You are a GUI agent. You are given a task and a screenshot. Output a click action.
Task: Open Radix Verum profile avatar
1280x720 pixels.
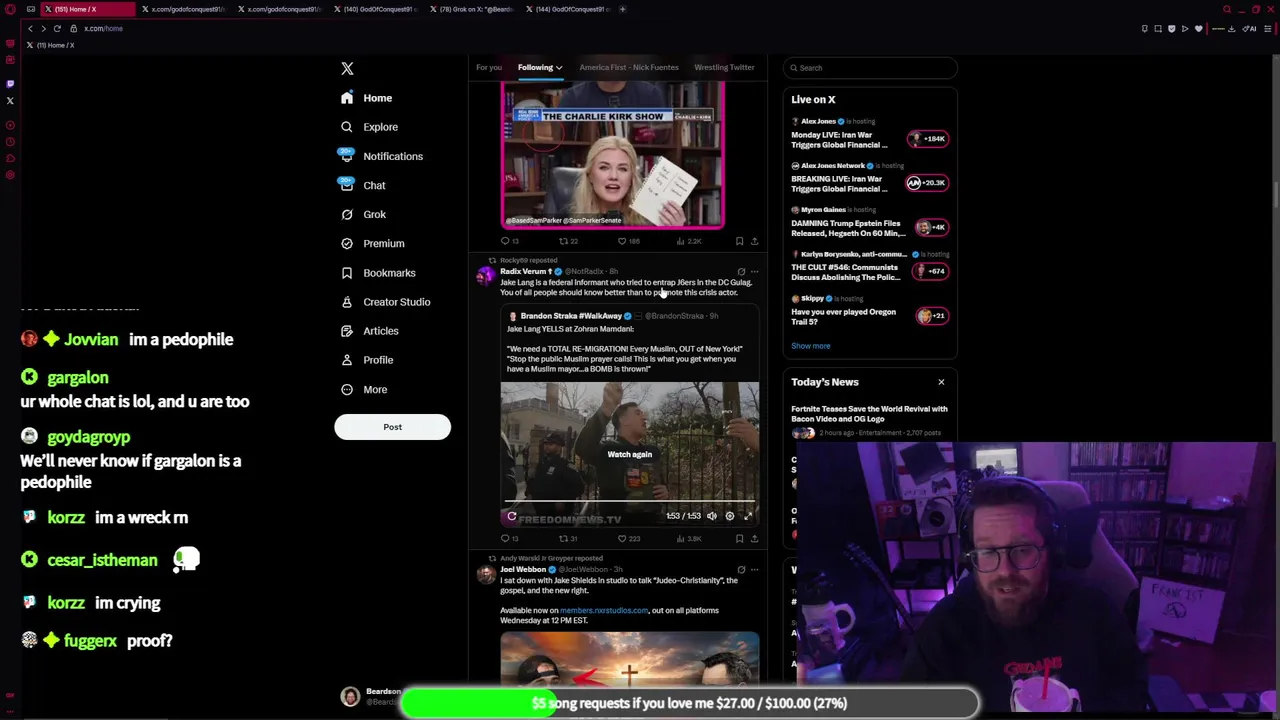(x=486, y=277)
